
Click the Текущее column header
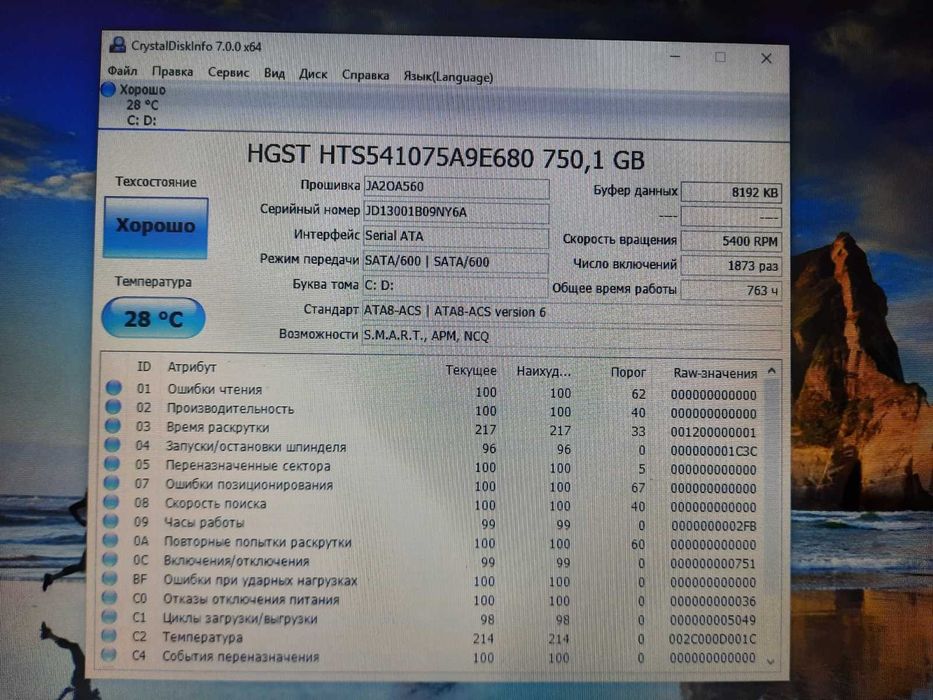[471, 370]
